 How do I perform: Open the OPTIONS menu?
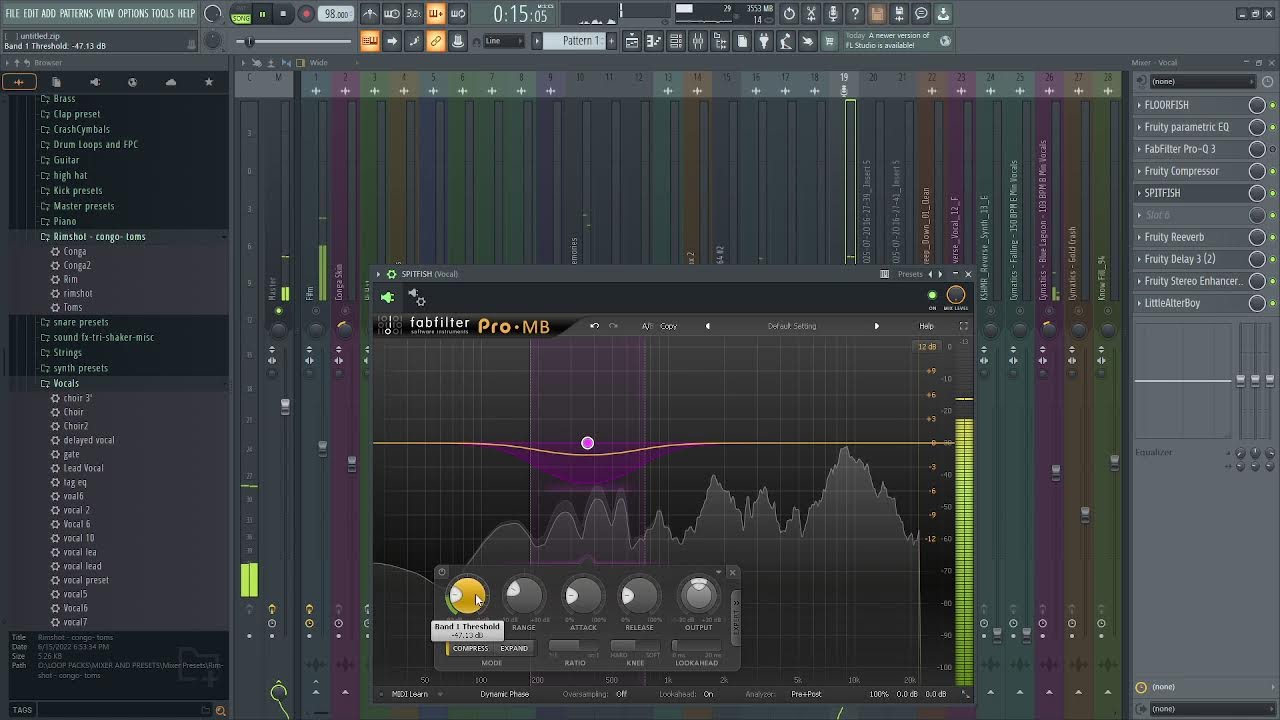pyautogui.click(x=133, y=13)
